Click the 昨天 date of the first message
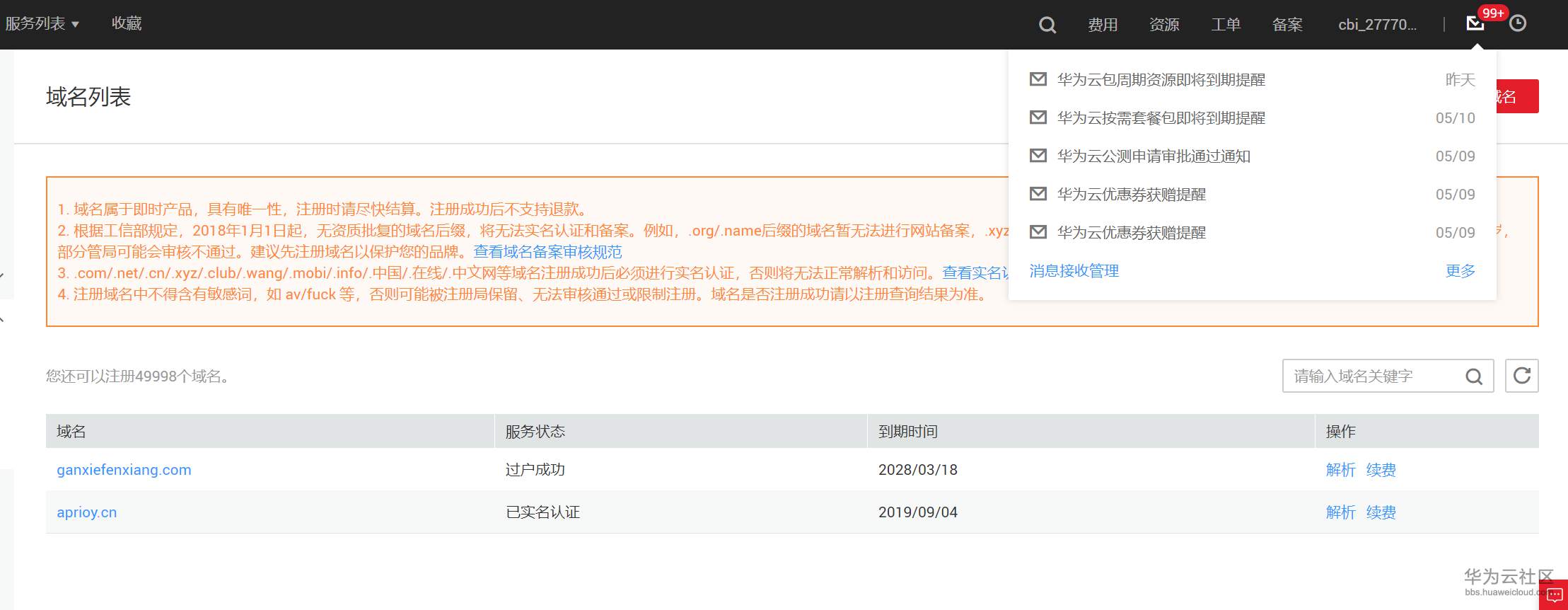Viewport: 1568px width, 610px height. point(1460,80)
